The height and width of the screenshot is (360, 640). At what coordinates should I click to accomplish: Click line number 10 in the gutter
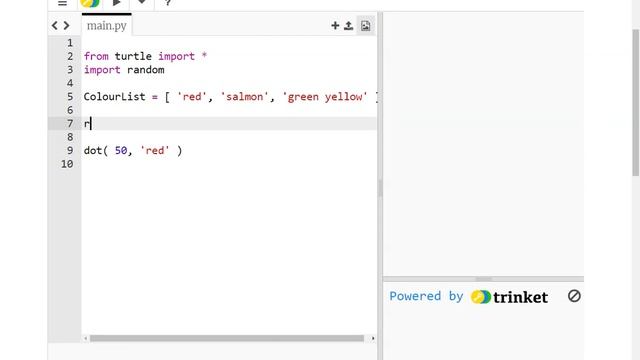pos(67,164)
